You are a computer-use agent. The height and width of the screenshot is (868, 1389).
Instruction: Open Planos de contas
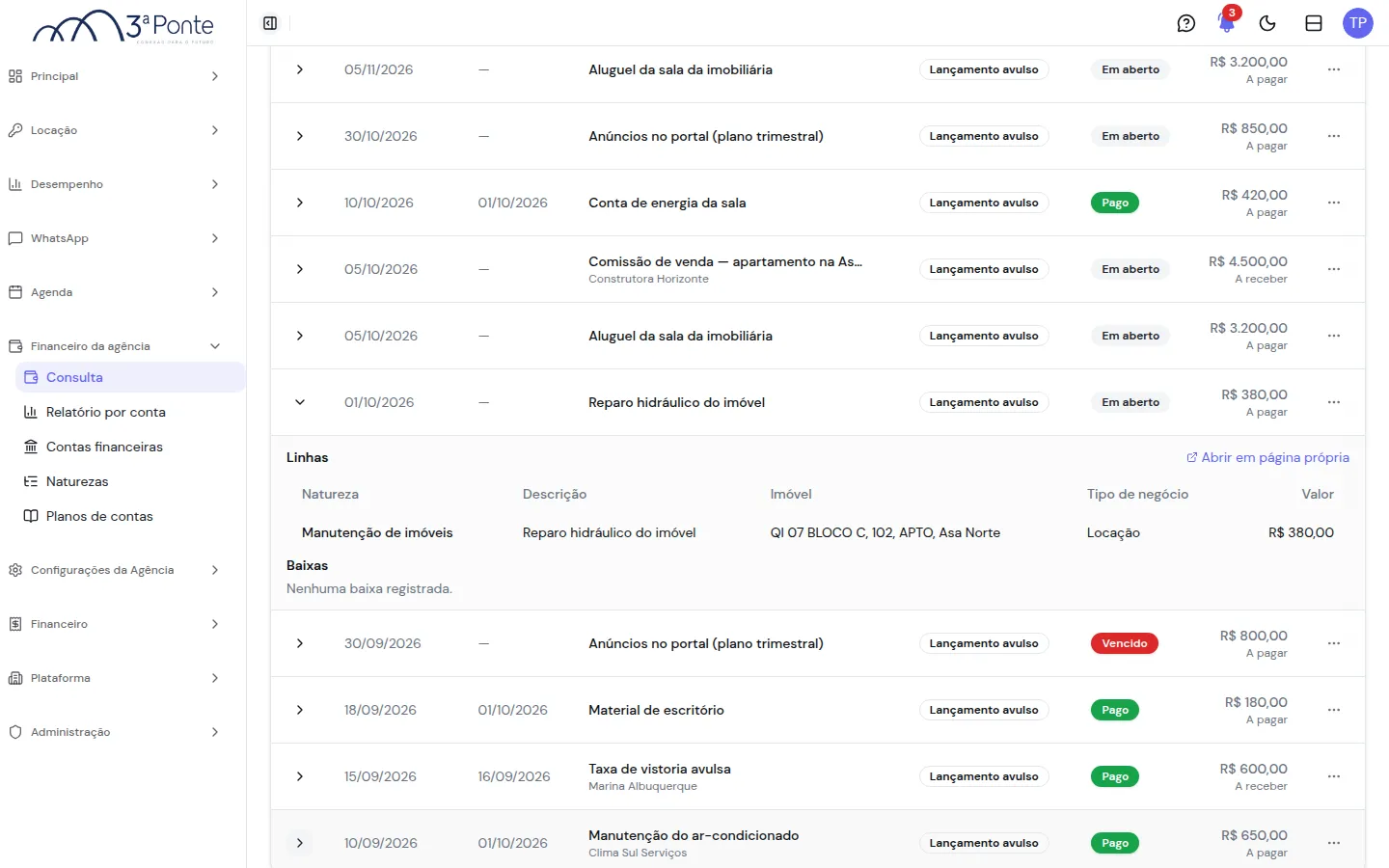coord(130,516)
